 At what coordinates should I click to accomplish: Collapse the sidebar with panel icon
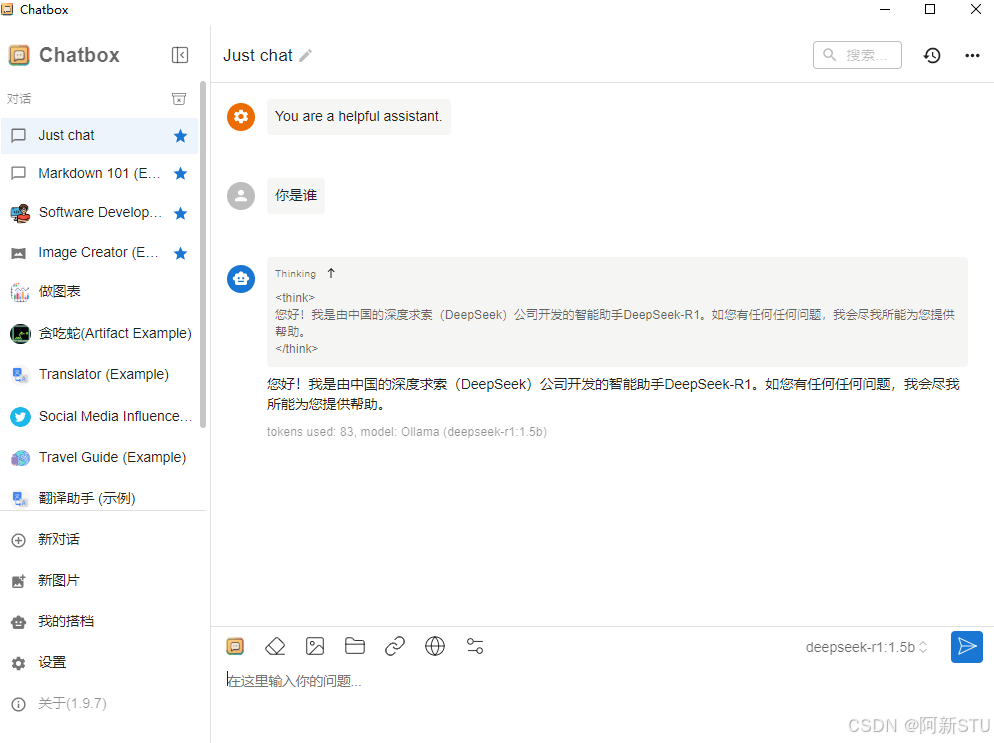[x=180, y=55]
